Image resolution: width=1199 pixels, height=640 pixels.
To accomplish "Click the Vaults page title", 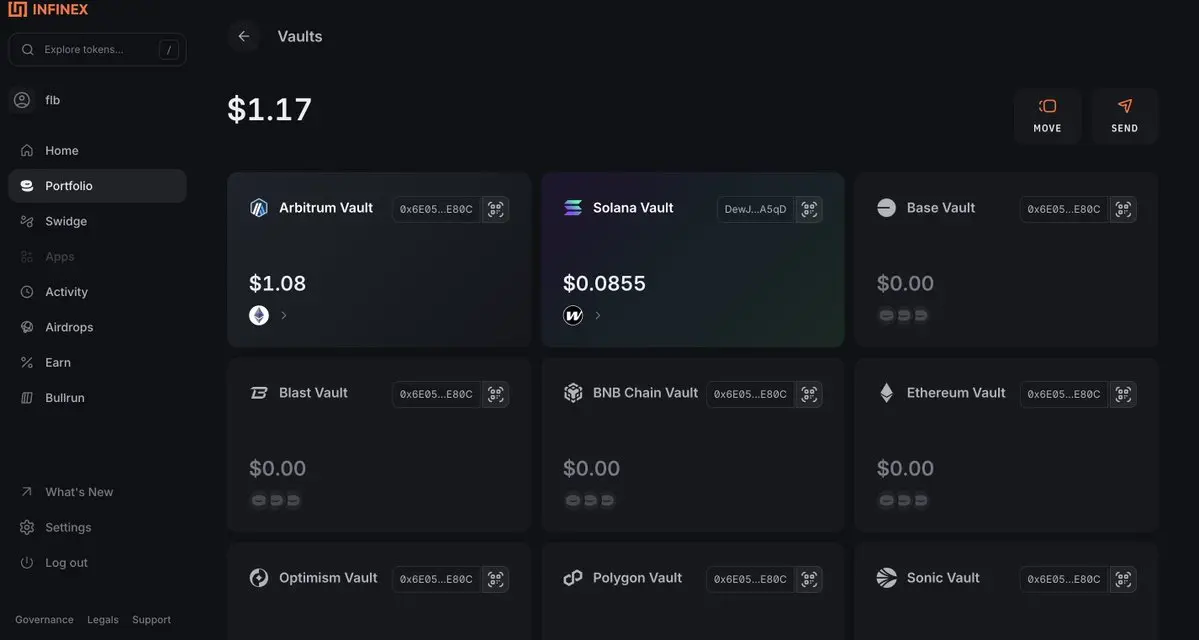I will [x=300, y=36].
